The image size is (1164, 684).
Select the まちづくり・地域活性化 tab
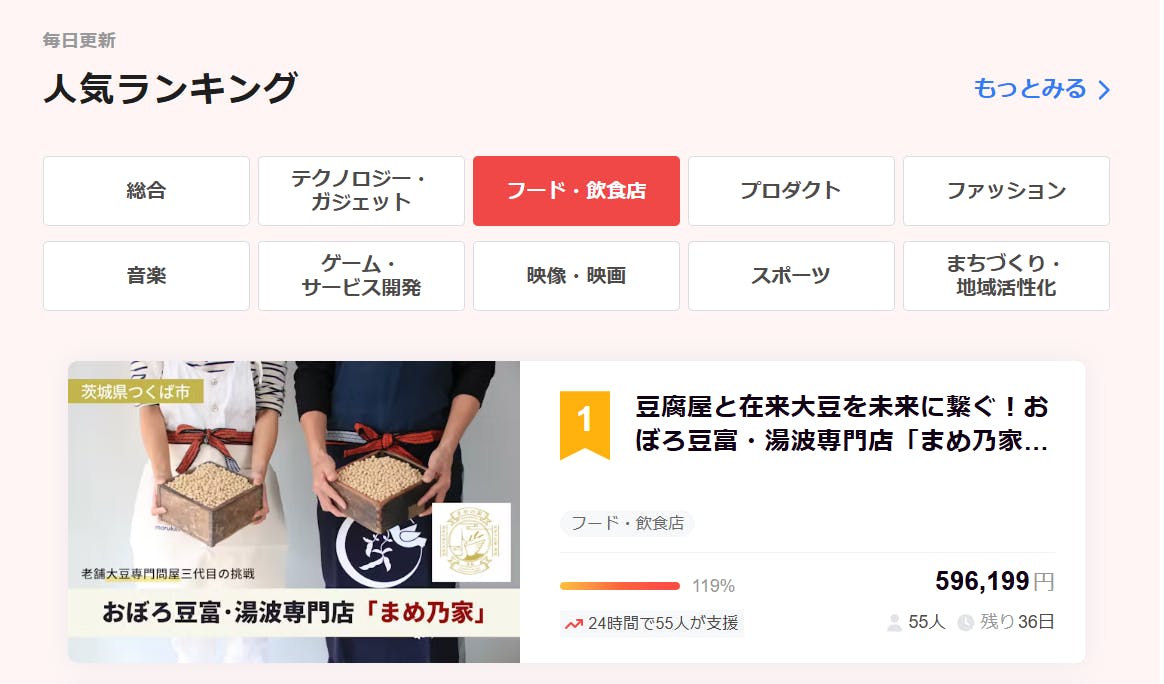(x=1006, y=276)
